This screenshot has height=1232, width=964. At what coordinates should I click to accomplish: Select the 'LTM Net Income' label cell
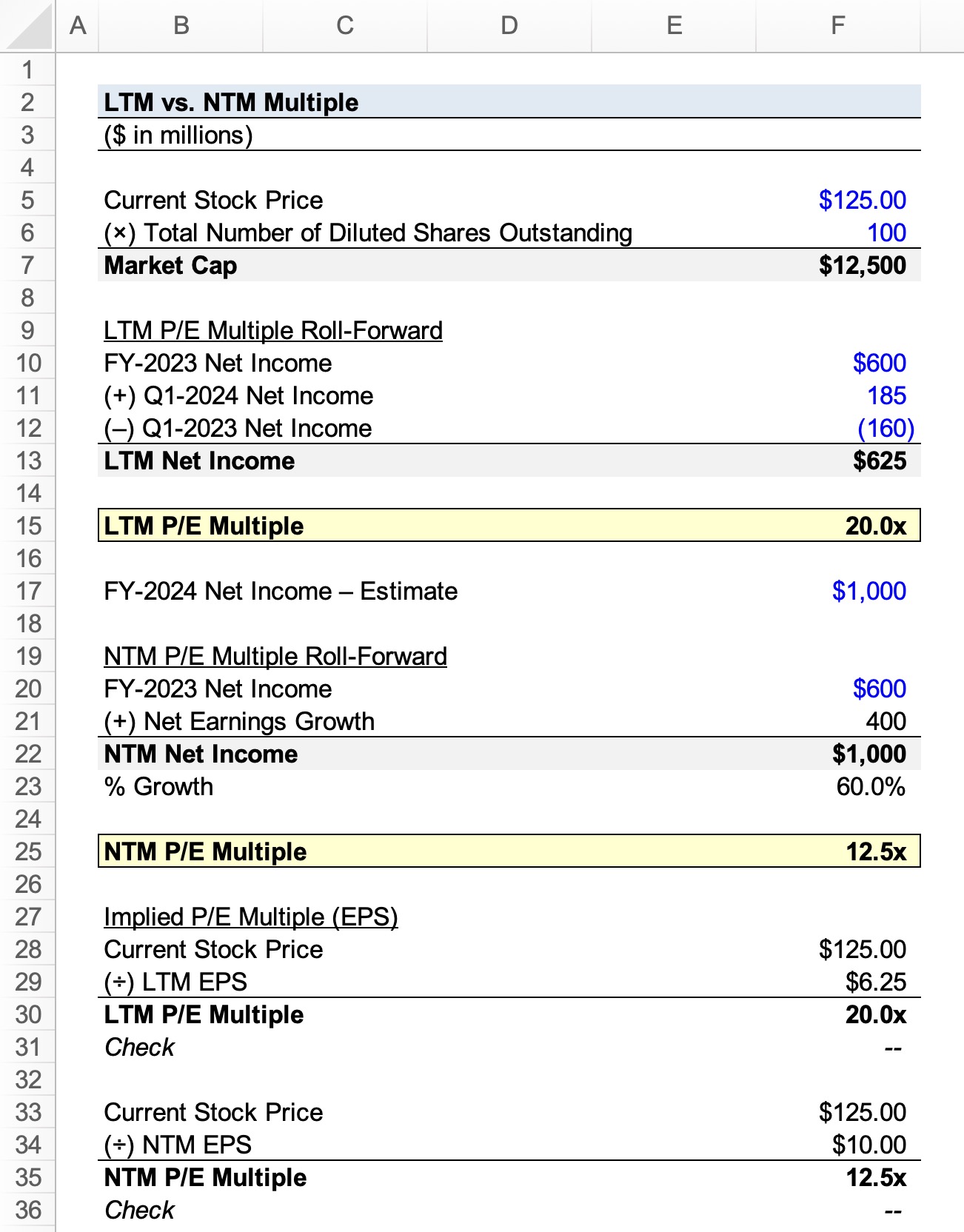click(x=199, y=461)
